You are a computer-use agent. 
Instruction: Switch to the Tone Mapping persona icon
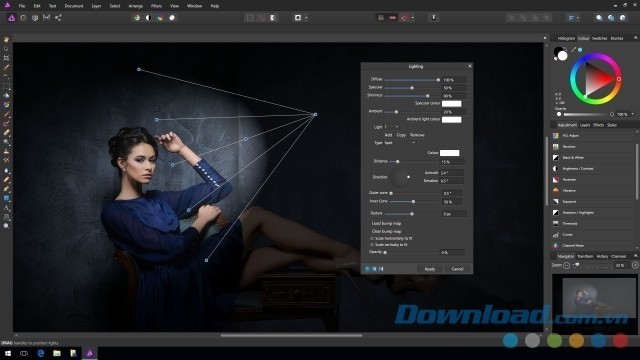coord(47,18)
